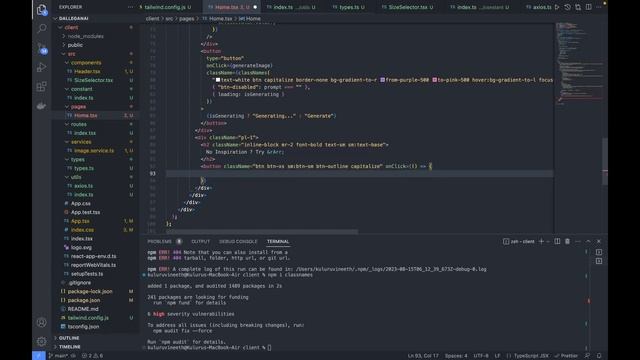Kill the terminal with trash icon
Screen dimensions: 640x360
click(x=567, y=241)
